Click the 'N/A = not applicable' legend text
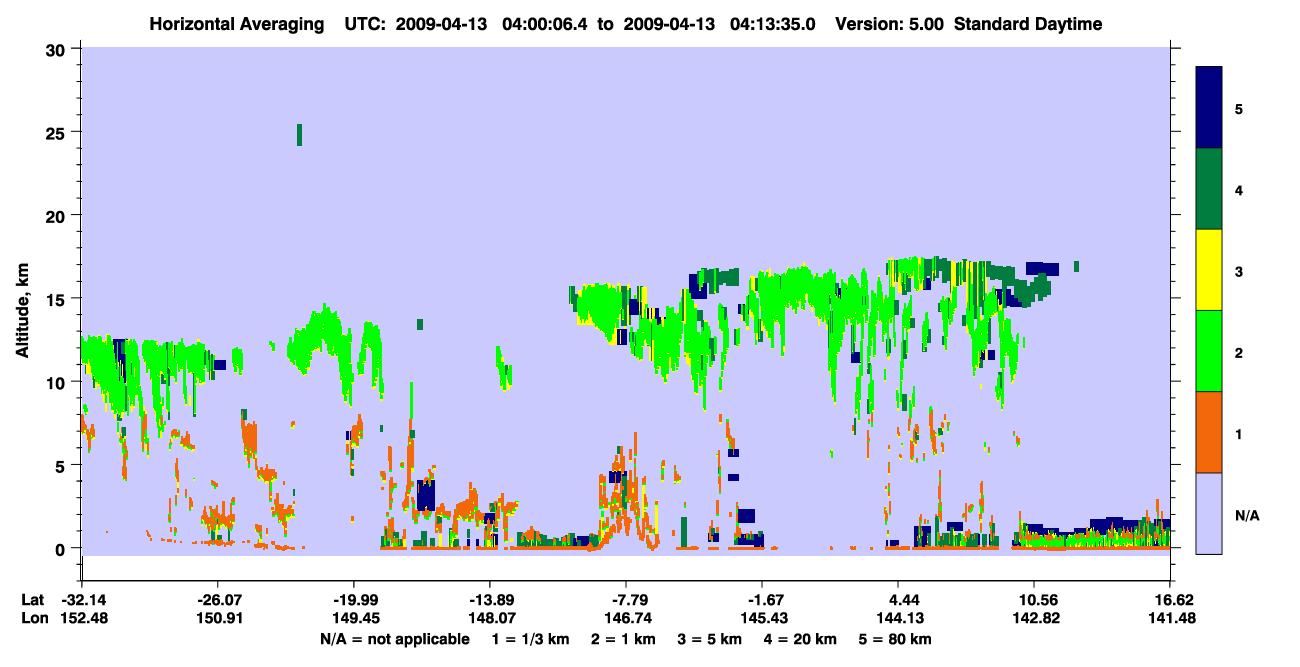 [394, 639]
